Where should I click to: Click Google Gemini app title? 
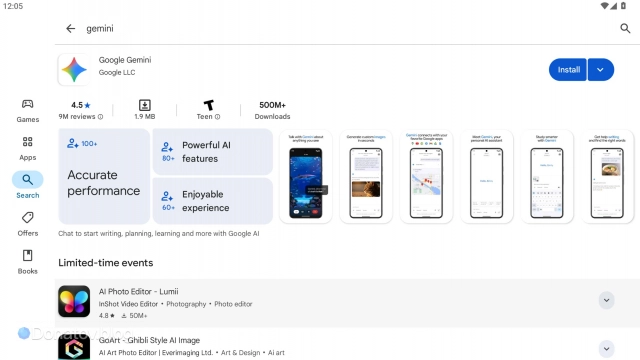[x=125, y=60]
